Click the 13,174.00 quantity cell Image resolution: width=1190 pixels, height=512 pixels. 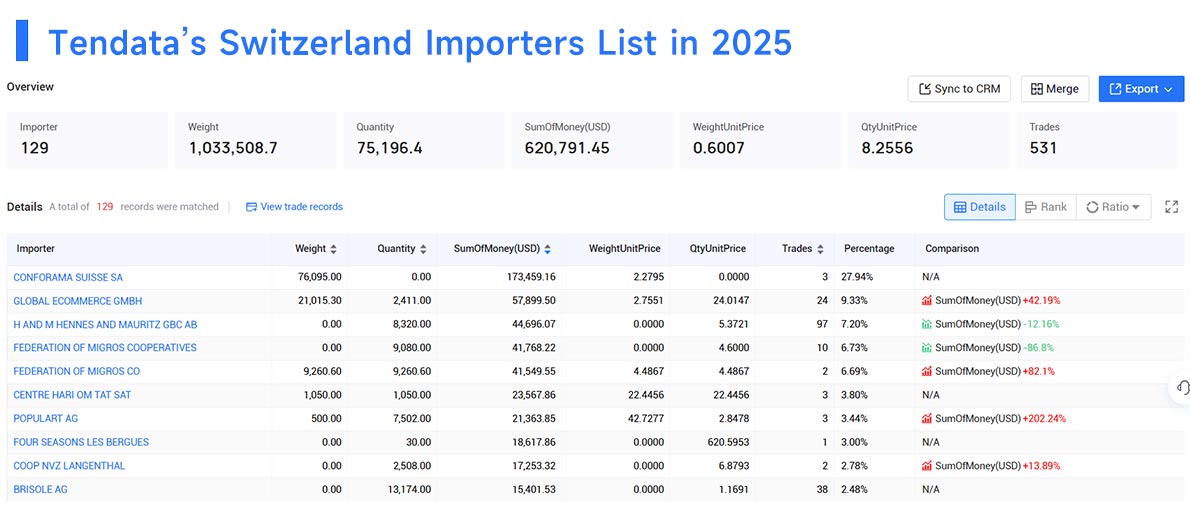point(410,489)
